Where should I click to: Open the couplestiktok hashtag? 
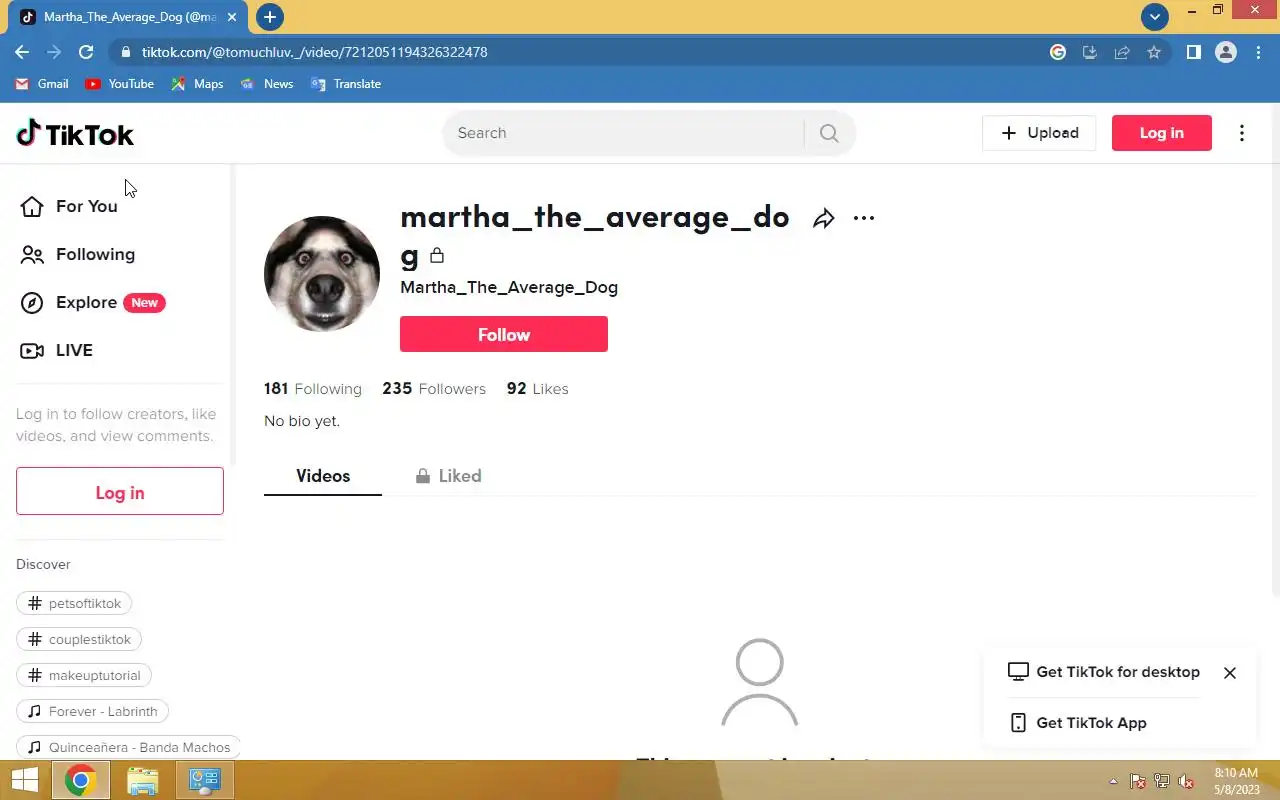80,639
